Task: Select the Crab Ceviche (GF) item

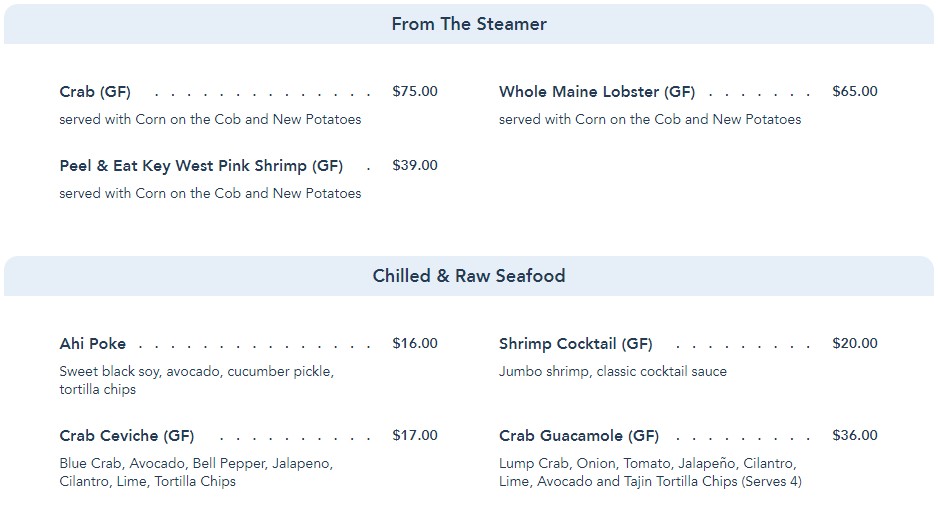Action: [127, 436]
